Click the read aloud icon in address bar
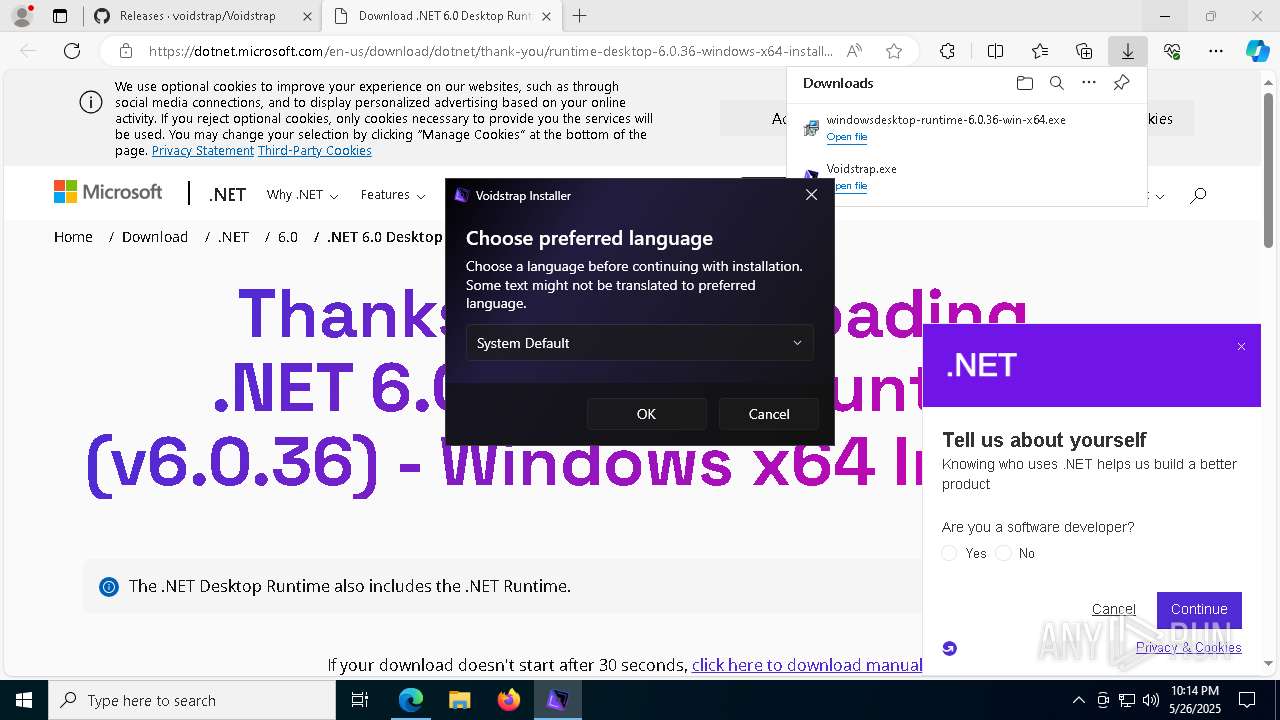This screenshot has width=1280, height=720. click(854, 51)
